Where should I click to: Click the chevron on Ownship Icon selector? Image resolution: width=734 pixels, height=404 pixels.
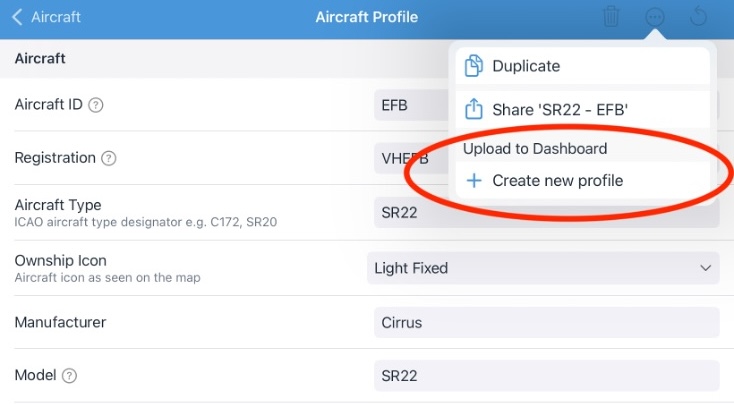(706, 268)
